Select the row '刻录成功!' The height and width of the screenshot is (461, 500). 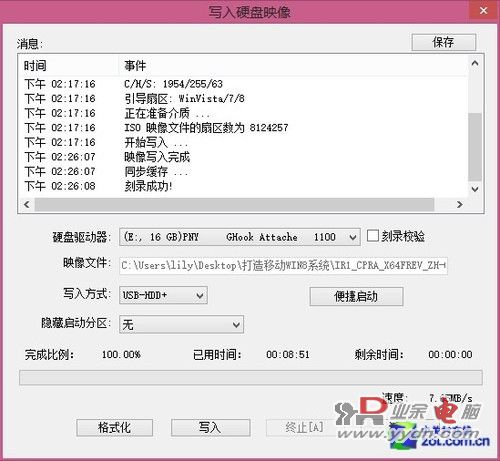click(x=243, y=186)
